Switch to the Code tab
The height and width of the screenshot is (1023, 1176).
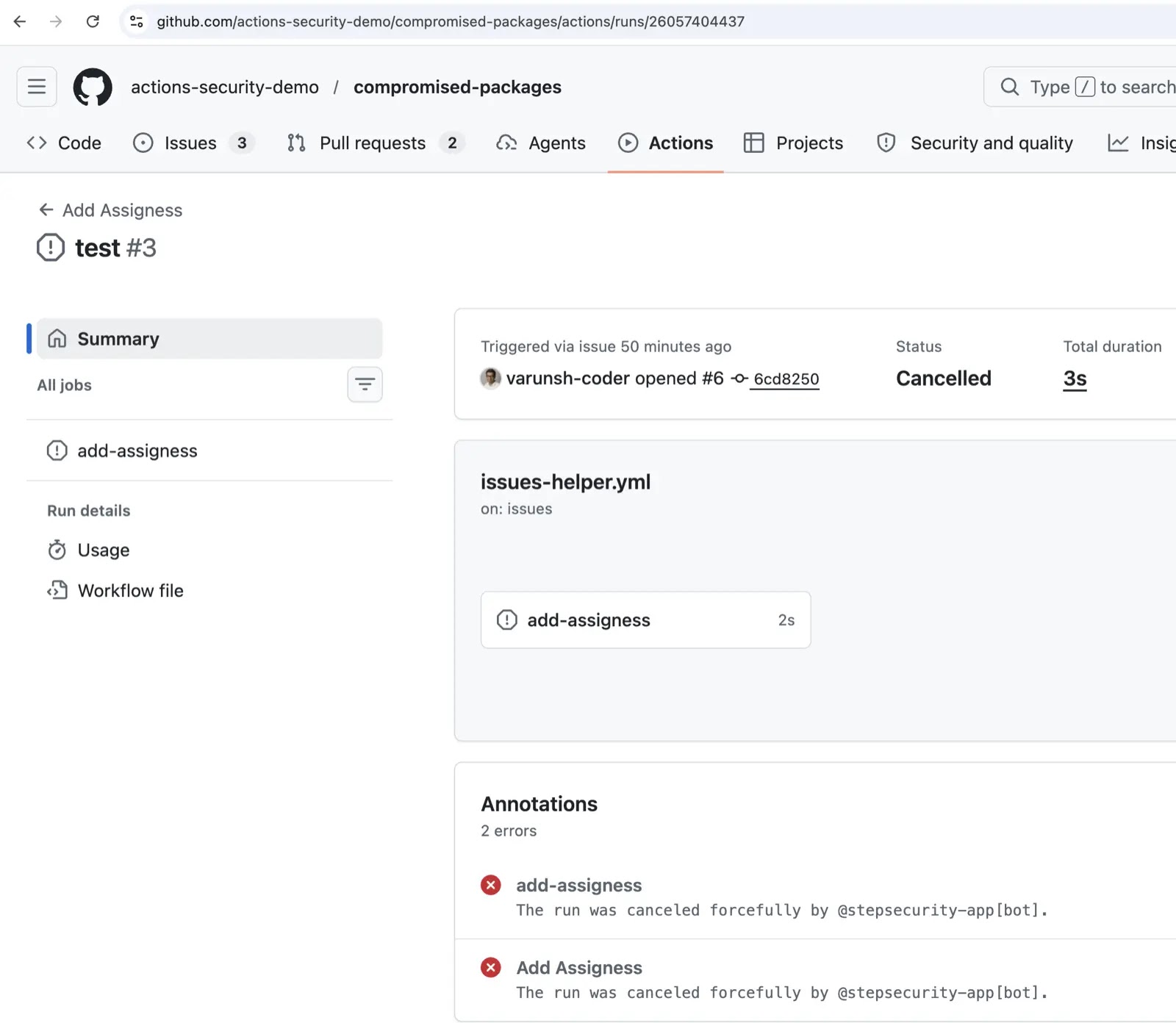pos(64,143)
